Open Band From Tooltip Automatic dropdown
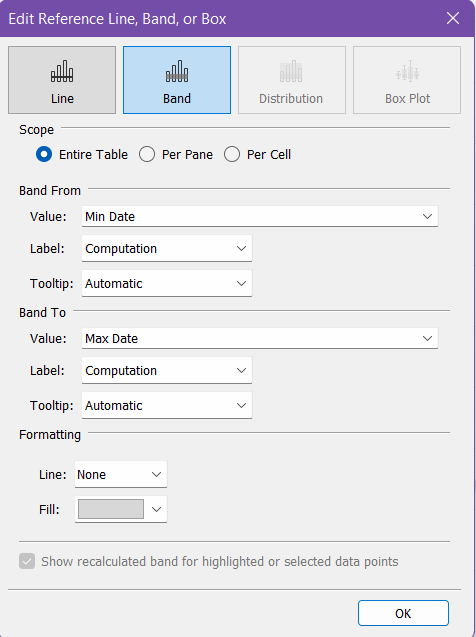Screen dimensions: 476x637 point(167,283)
